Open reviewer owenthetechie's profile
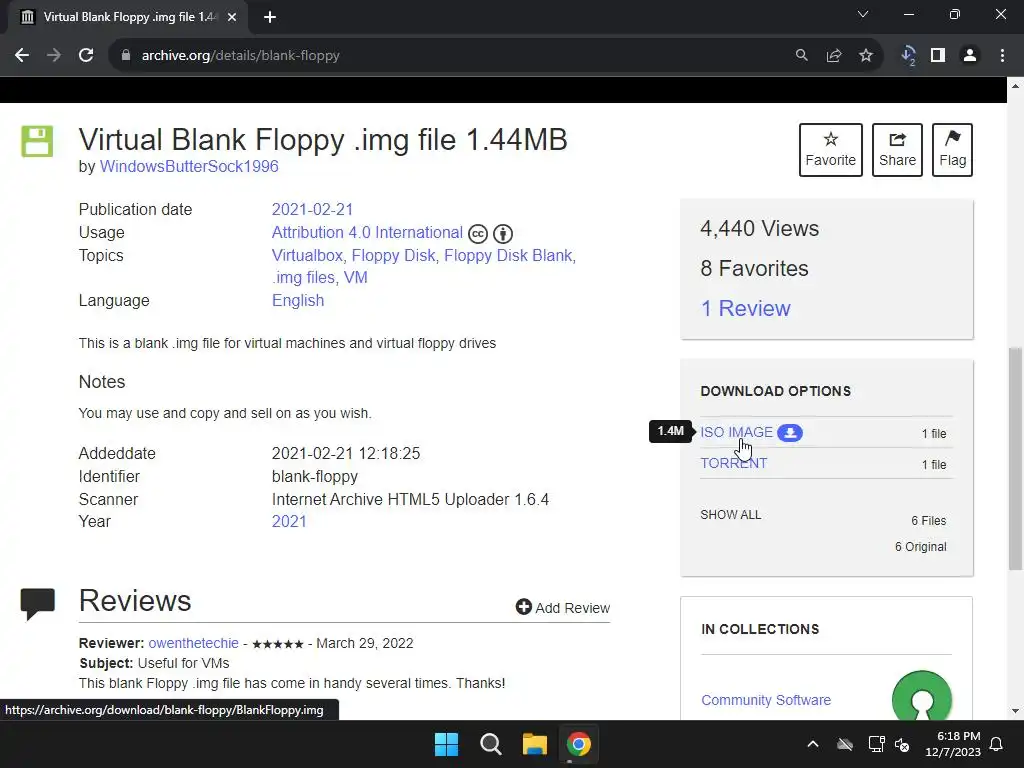This screenshot has width=1024, height=768. (x=193, y=643)
